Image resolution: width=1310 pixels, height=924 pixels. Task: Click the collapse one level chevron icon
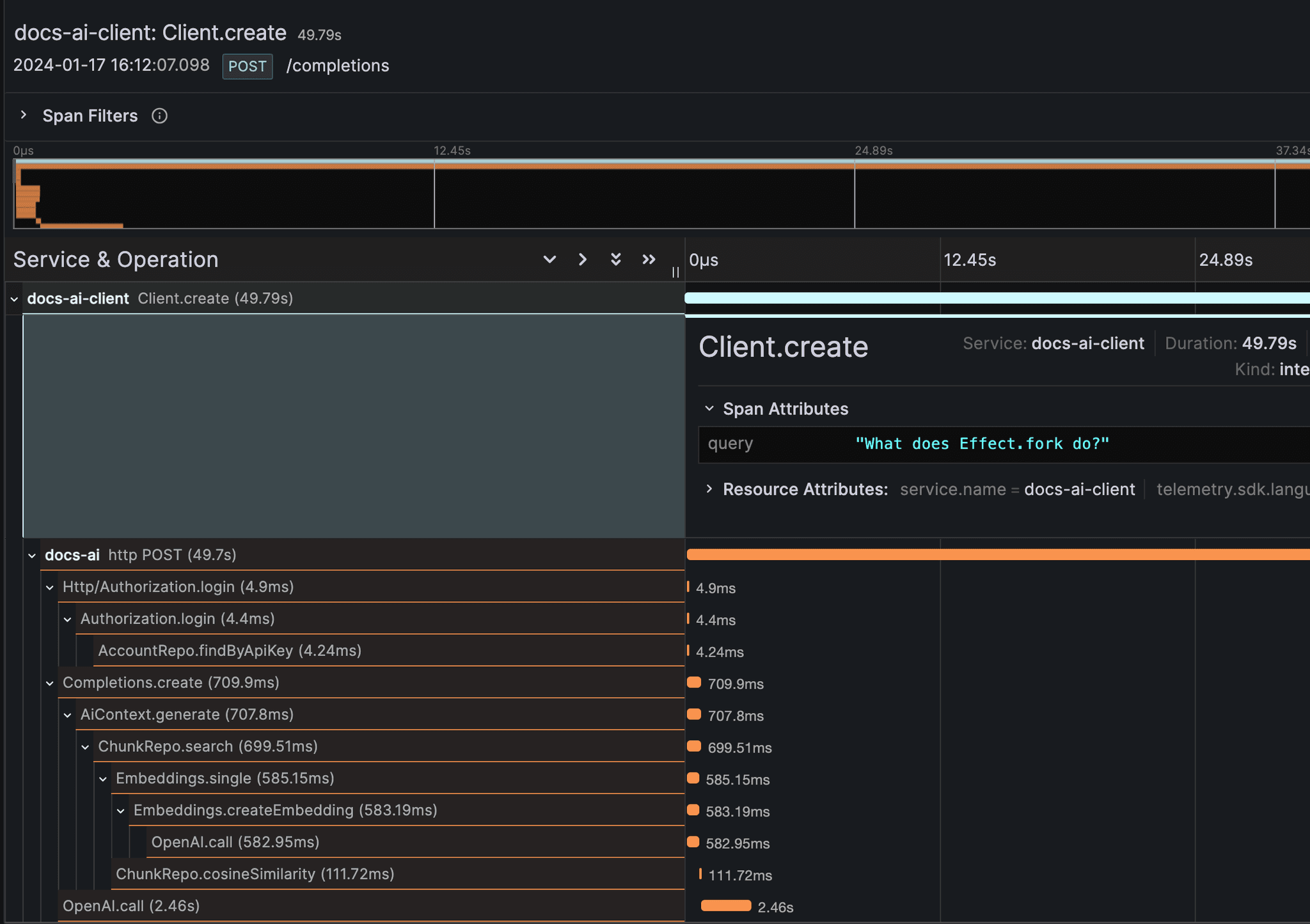tap(582, 260)
